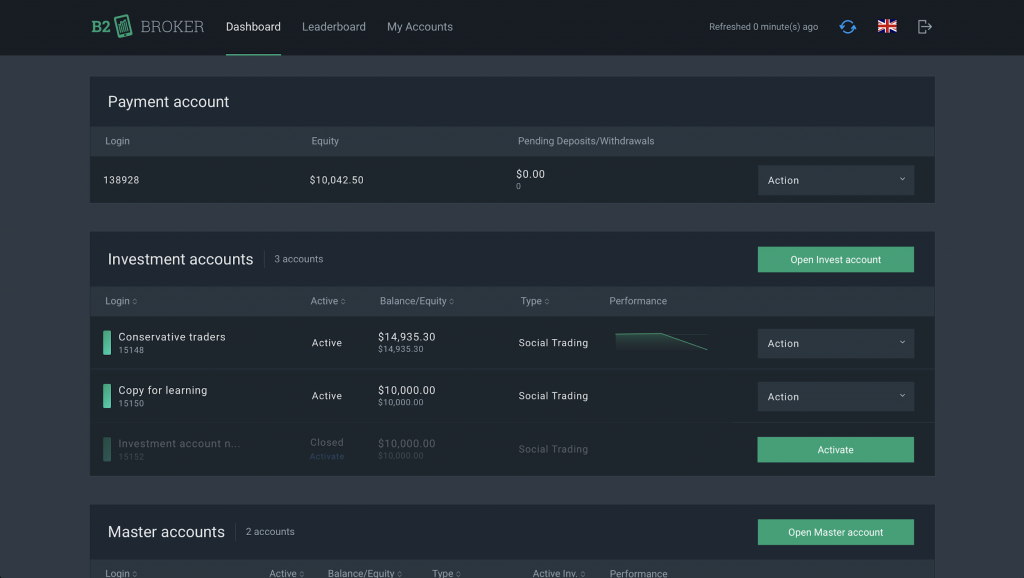Click Open Invest account button

pos(835,259)
